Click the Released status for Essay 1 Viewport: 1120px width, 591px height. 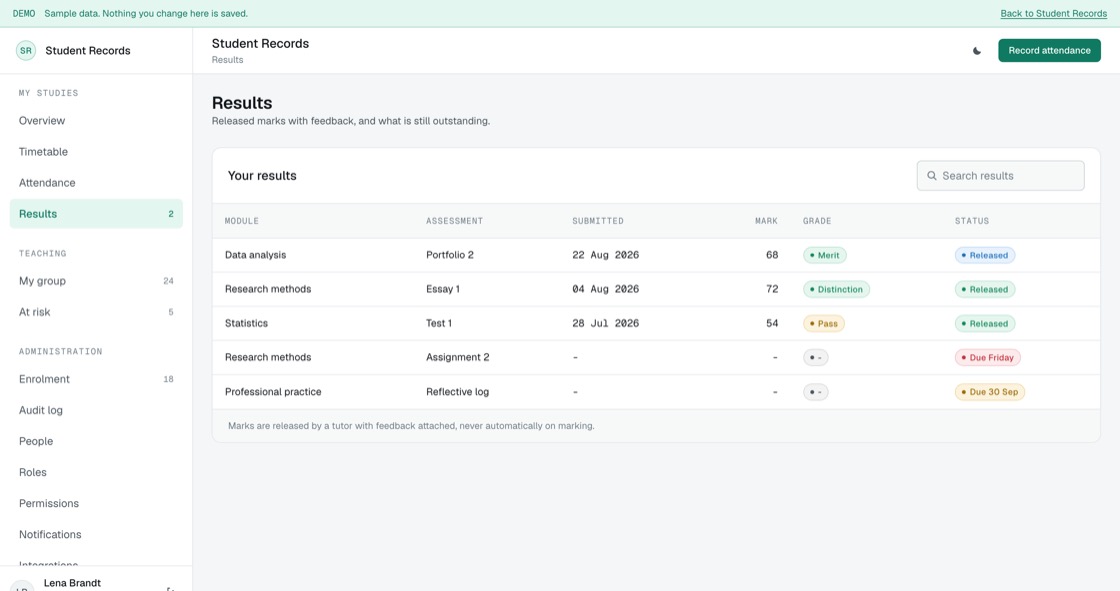coord(984,289)
